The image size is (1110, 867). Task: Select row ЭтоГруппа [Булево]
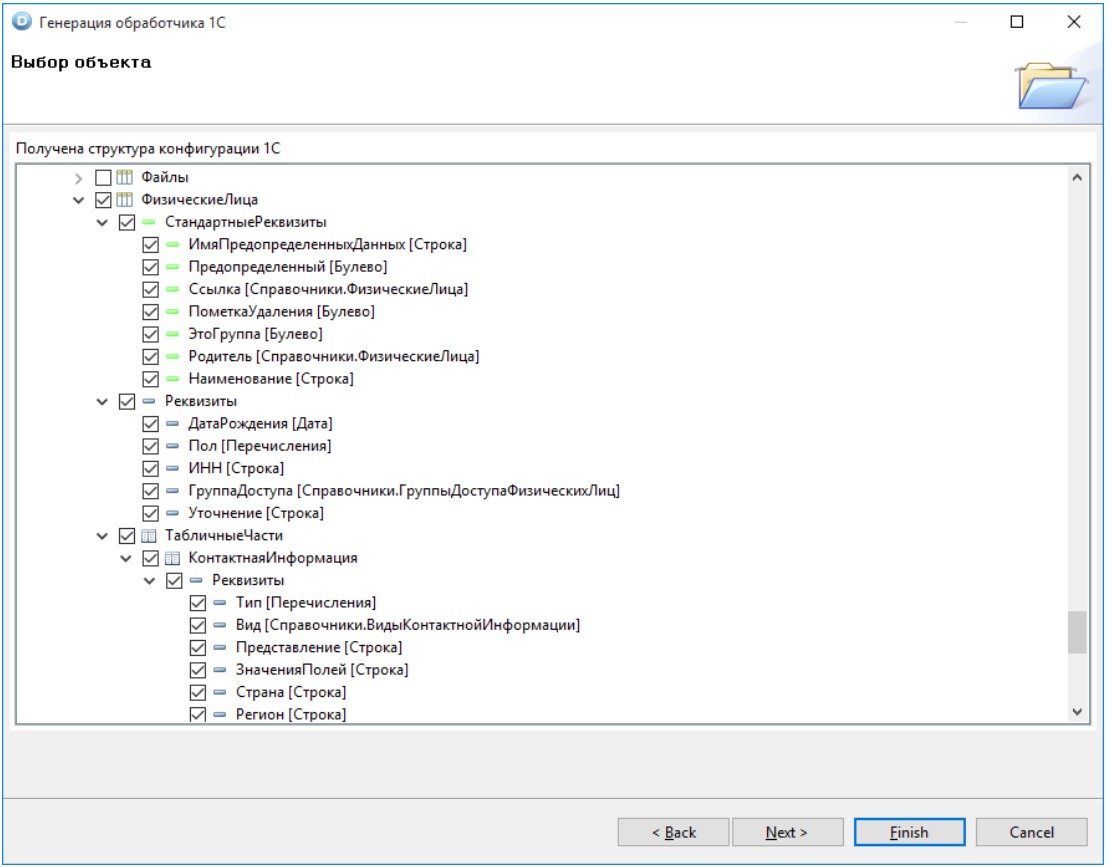[x=256, y=334]
